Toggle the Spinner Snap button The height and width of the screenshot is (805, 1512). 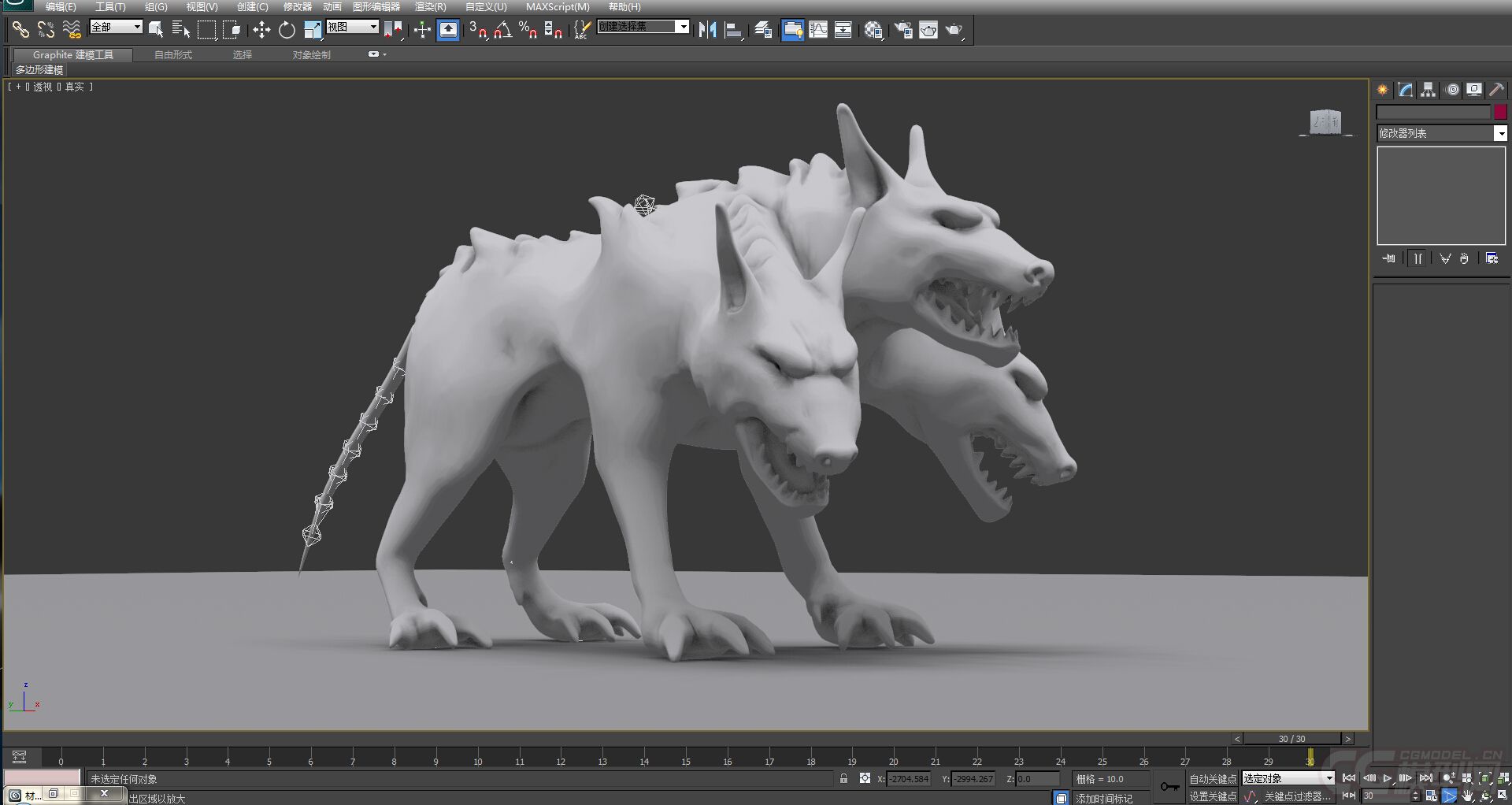coord(554,30)
